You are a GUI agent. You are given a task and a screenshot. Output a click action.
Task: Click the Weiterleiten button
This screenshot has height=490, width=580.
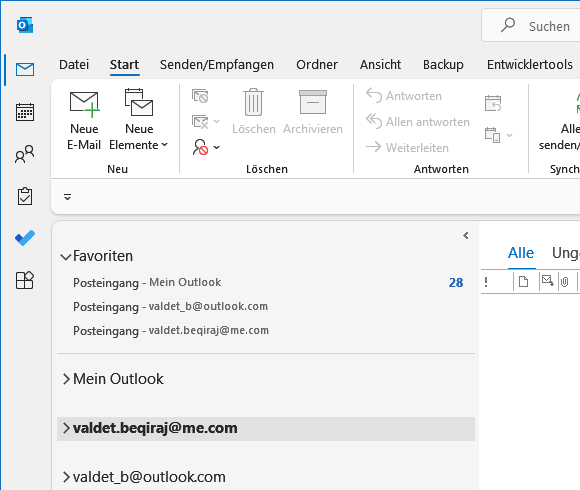(407, 148)
